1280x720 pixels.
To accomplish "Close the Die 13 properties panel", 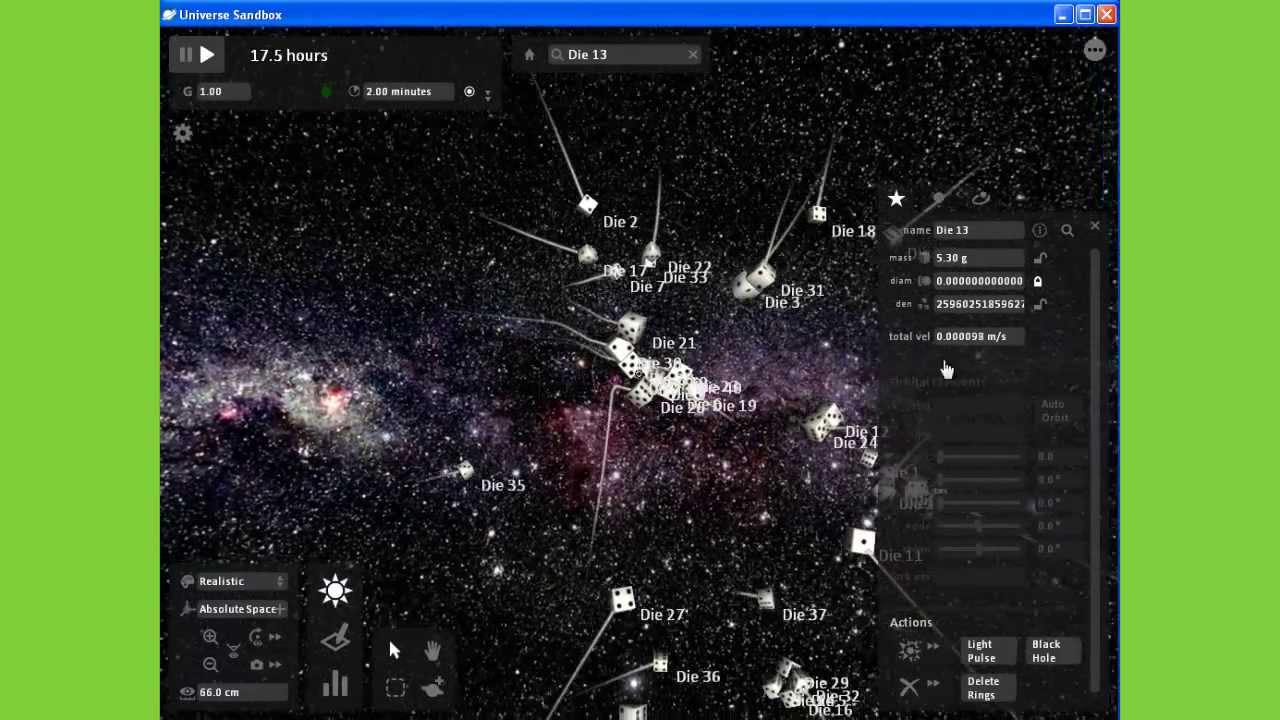I will coord(1095,227).
